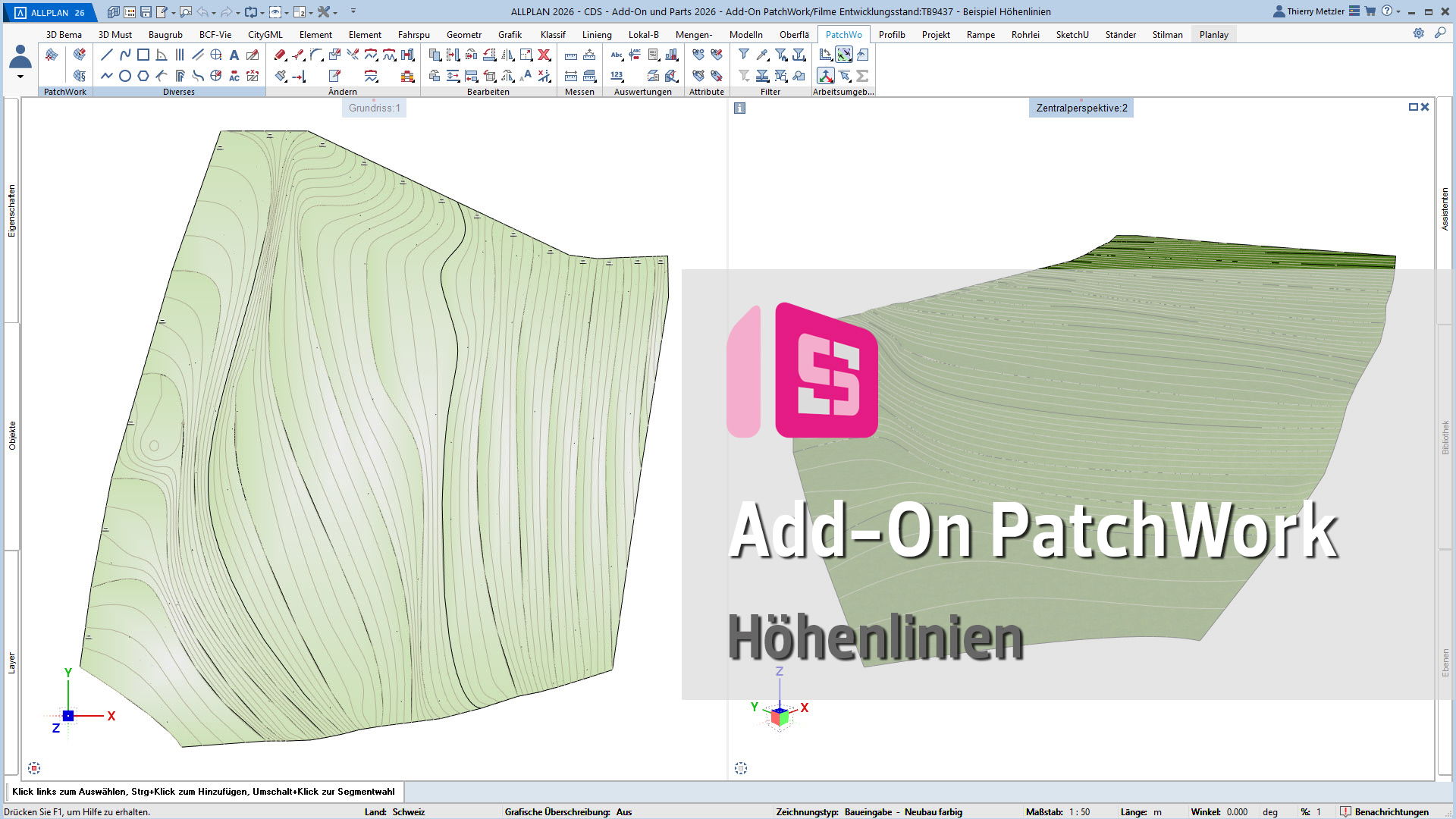The height and width of the screenshot is (819, 1456).
Task: Switch to the Planlay ribbon tab
Action: pyautogui.click(x=1213, y=34)
